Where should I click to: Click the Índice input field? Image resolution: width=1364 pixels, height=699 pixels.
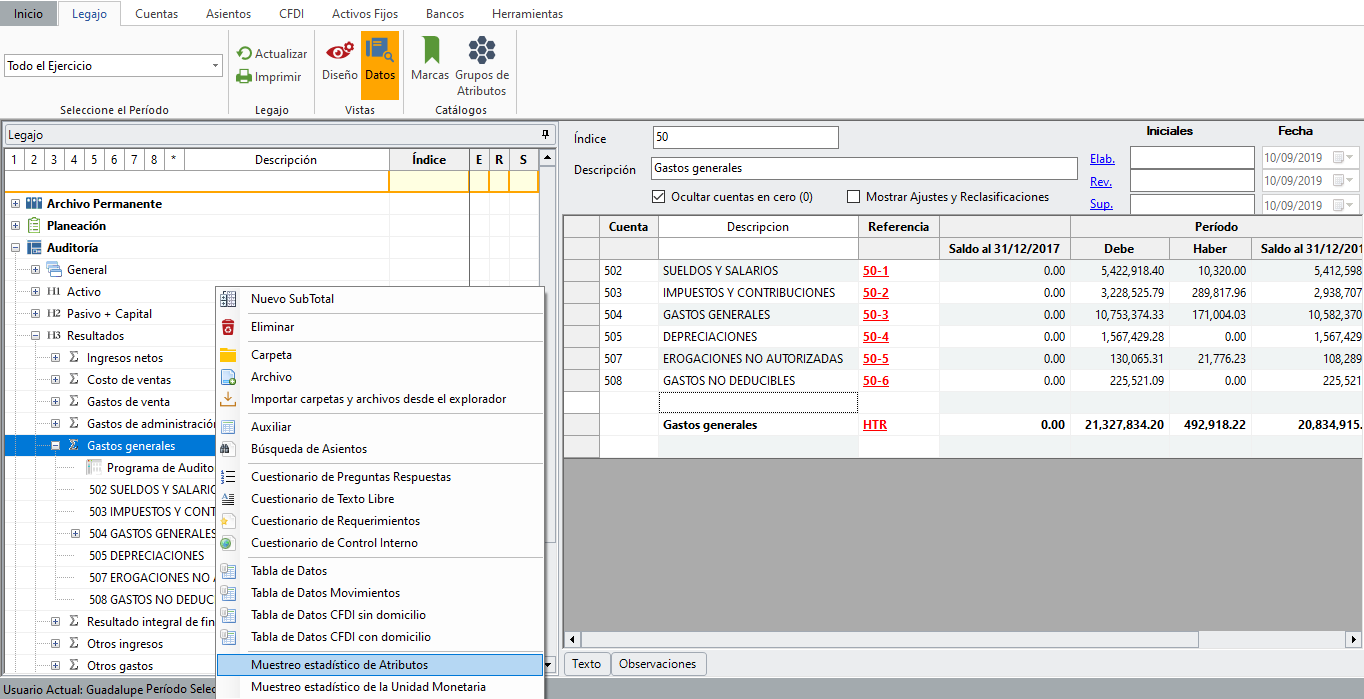click(745, 138)
